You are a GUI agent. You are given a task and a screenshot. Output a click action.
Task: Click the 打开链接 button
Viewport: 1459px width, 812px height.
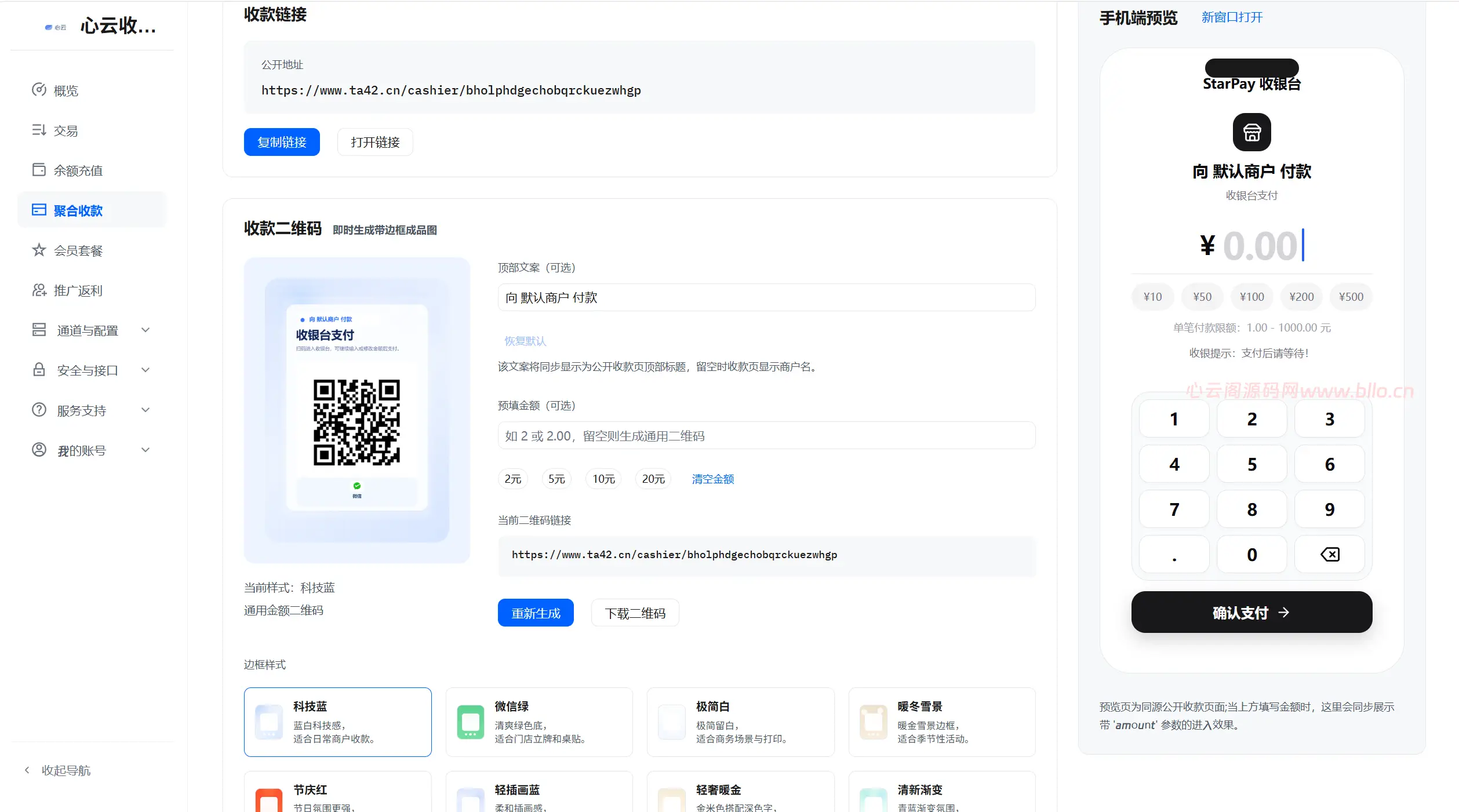click(375, 142)
